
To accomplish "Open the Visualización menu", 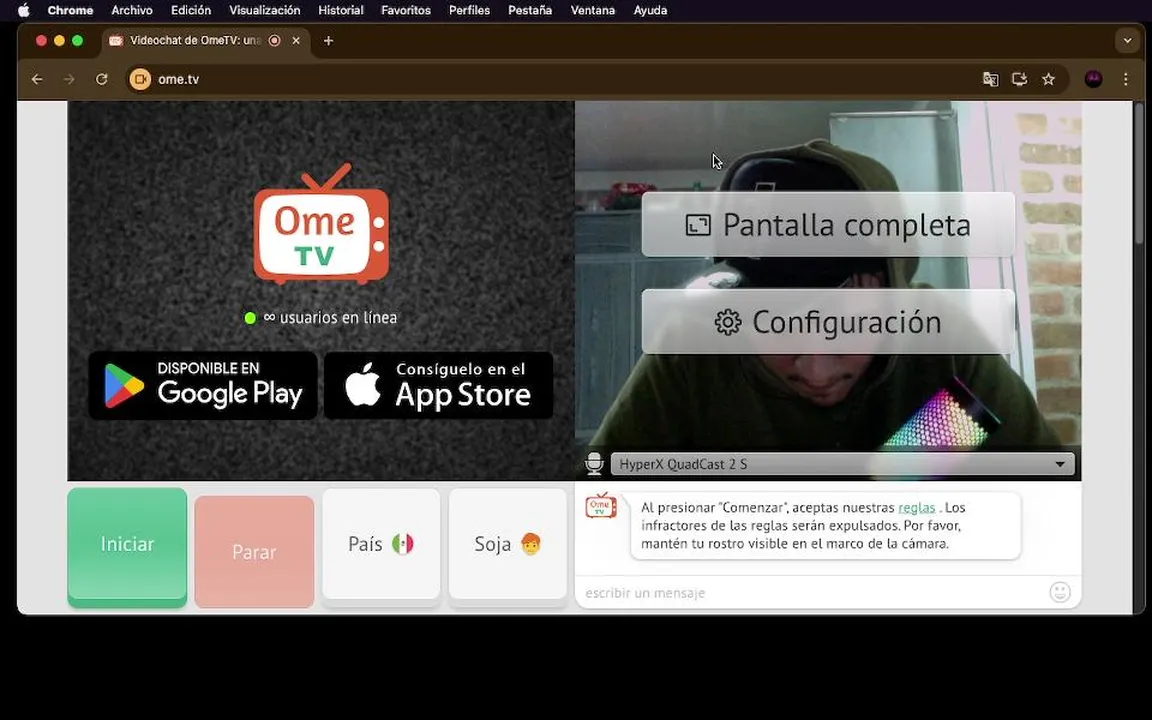I will pyautogui.click(x=264, y=10).
